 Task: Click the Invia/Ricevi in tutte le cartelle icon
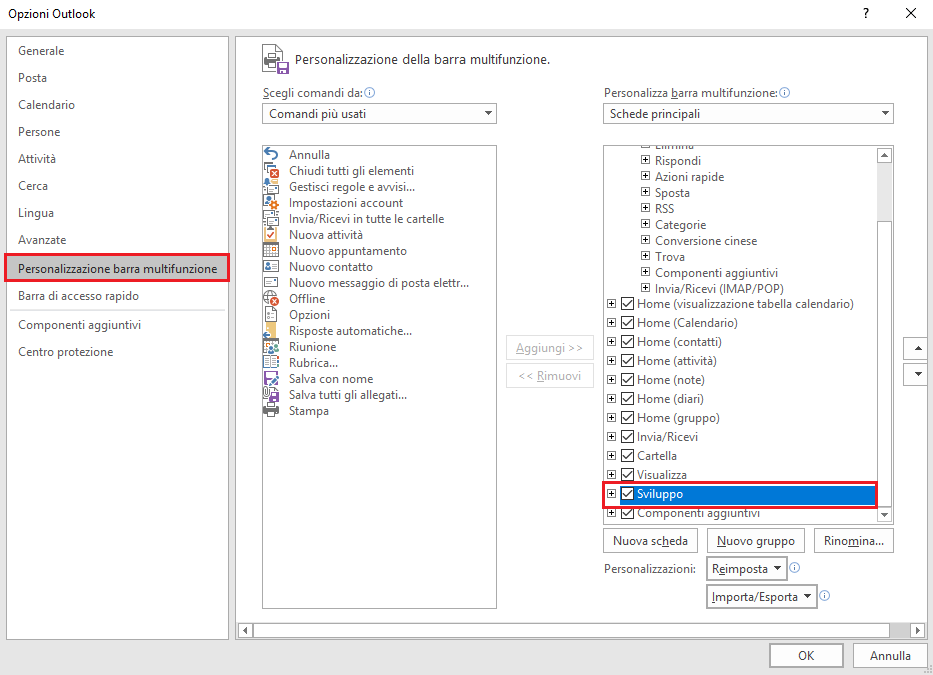(x=271, y=218)
